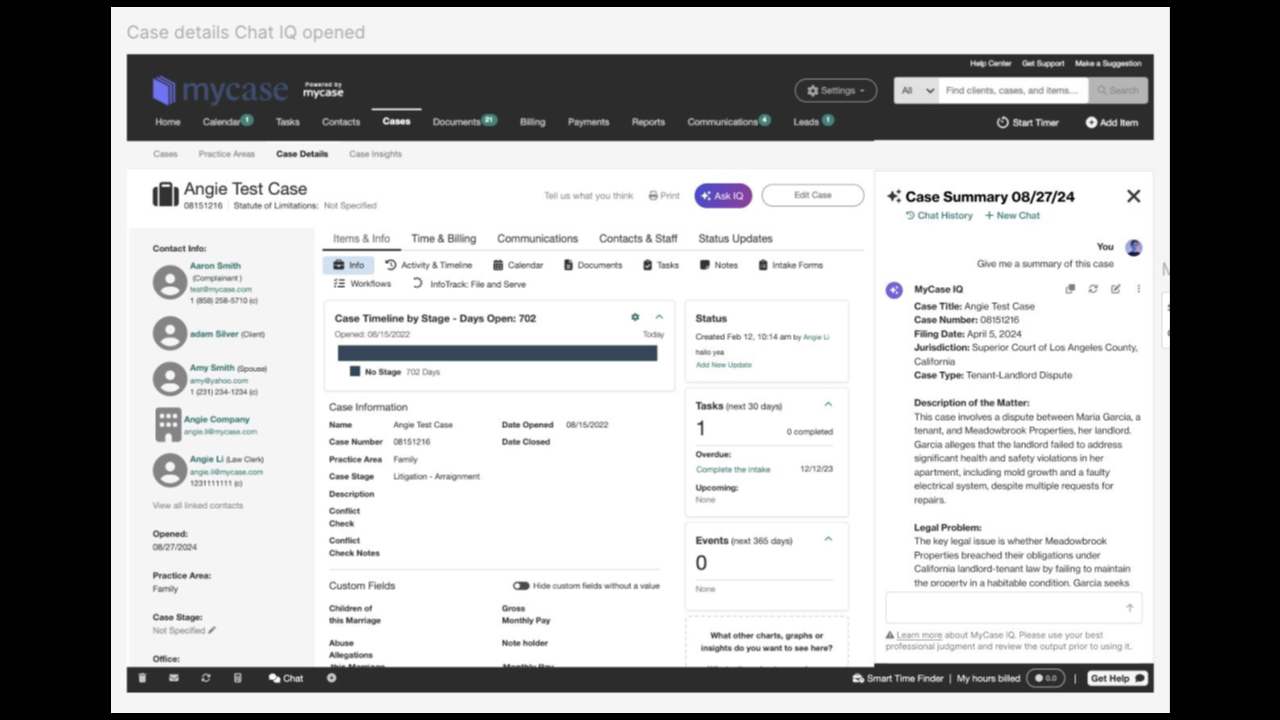Regenerate the MyCase IQ response

(x=1093, y=289)
